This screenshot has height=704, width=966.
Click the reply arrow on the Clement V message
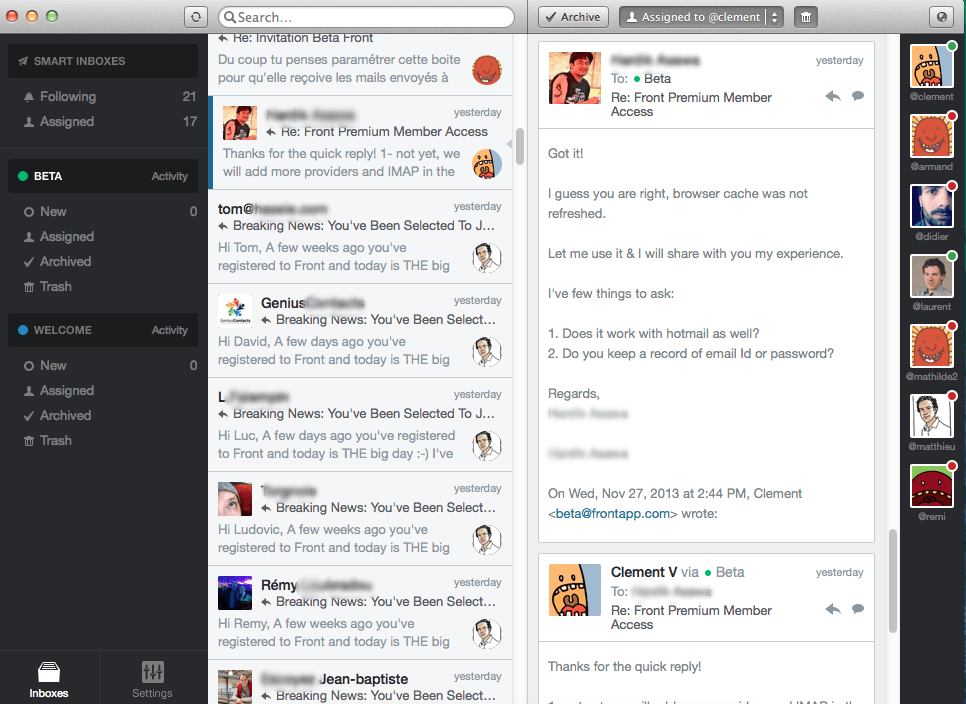[833, 609]
